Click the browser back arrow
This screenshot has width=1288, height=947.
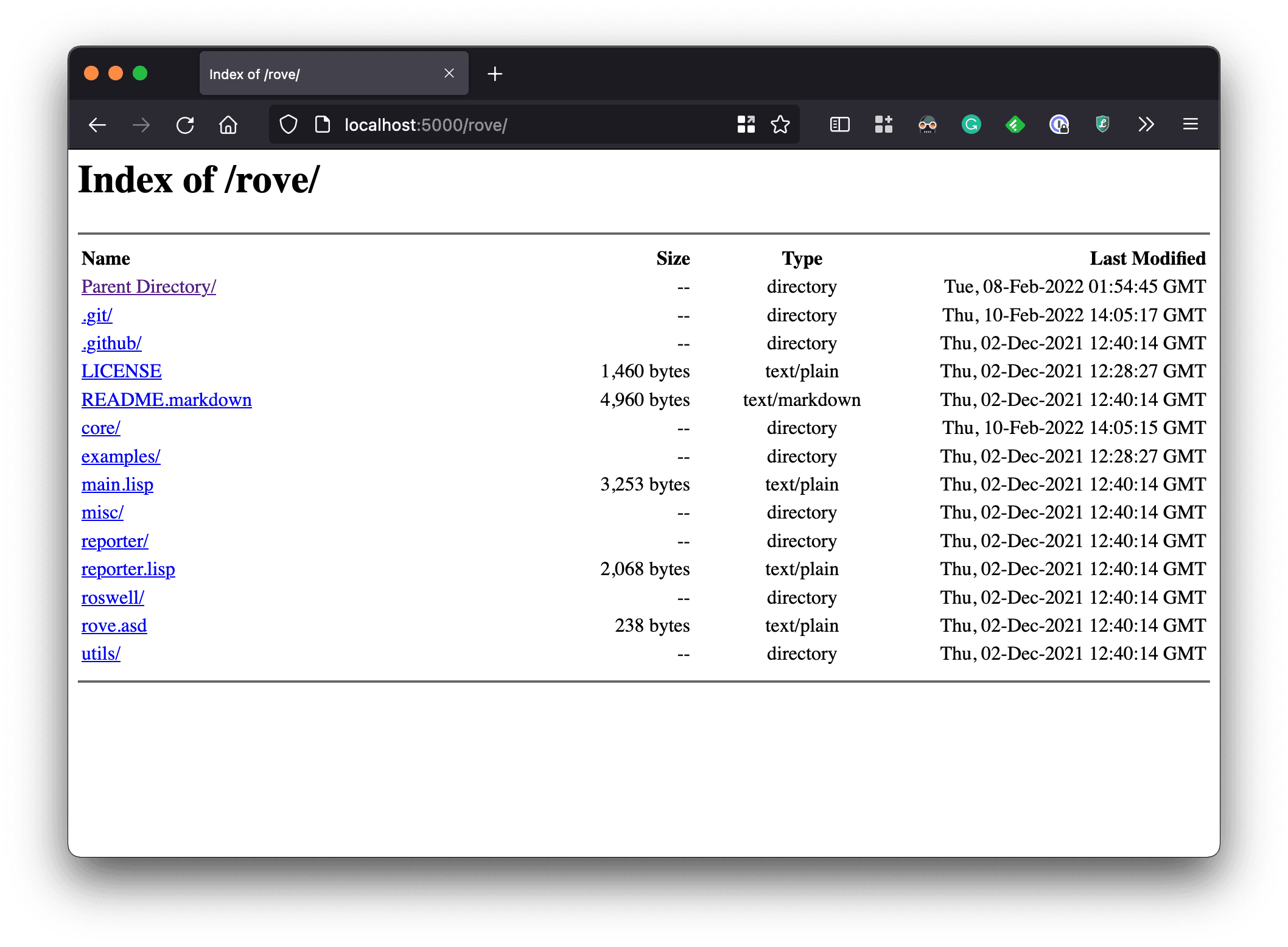tap(97, 125)
